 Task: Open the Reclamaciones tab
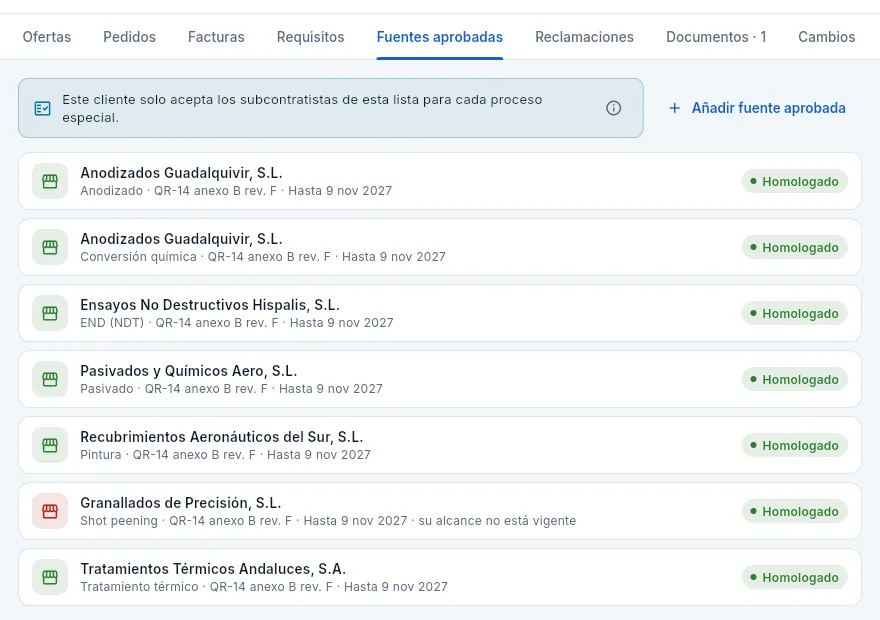[584, 37]
